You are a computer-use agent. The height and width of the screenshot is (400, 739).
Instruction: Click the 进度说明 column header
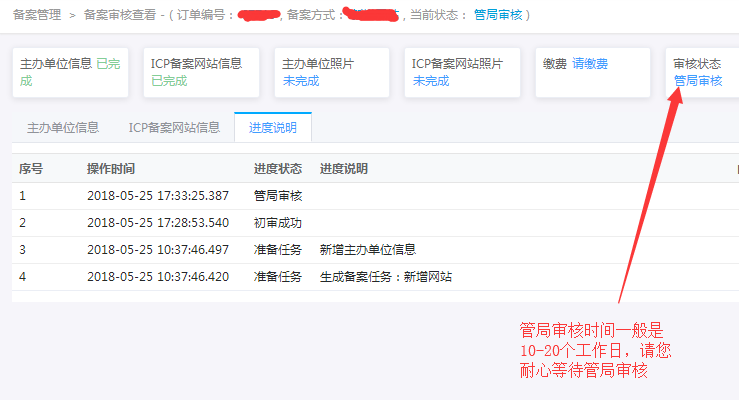point(344,169)
